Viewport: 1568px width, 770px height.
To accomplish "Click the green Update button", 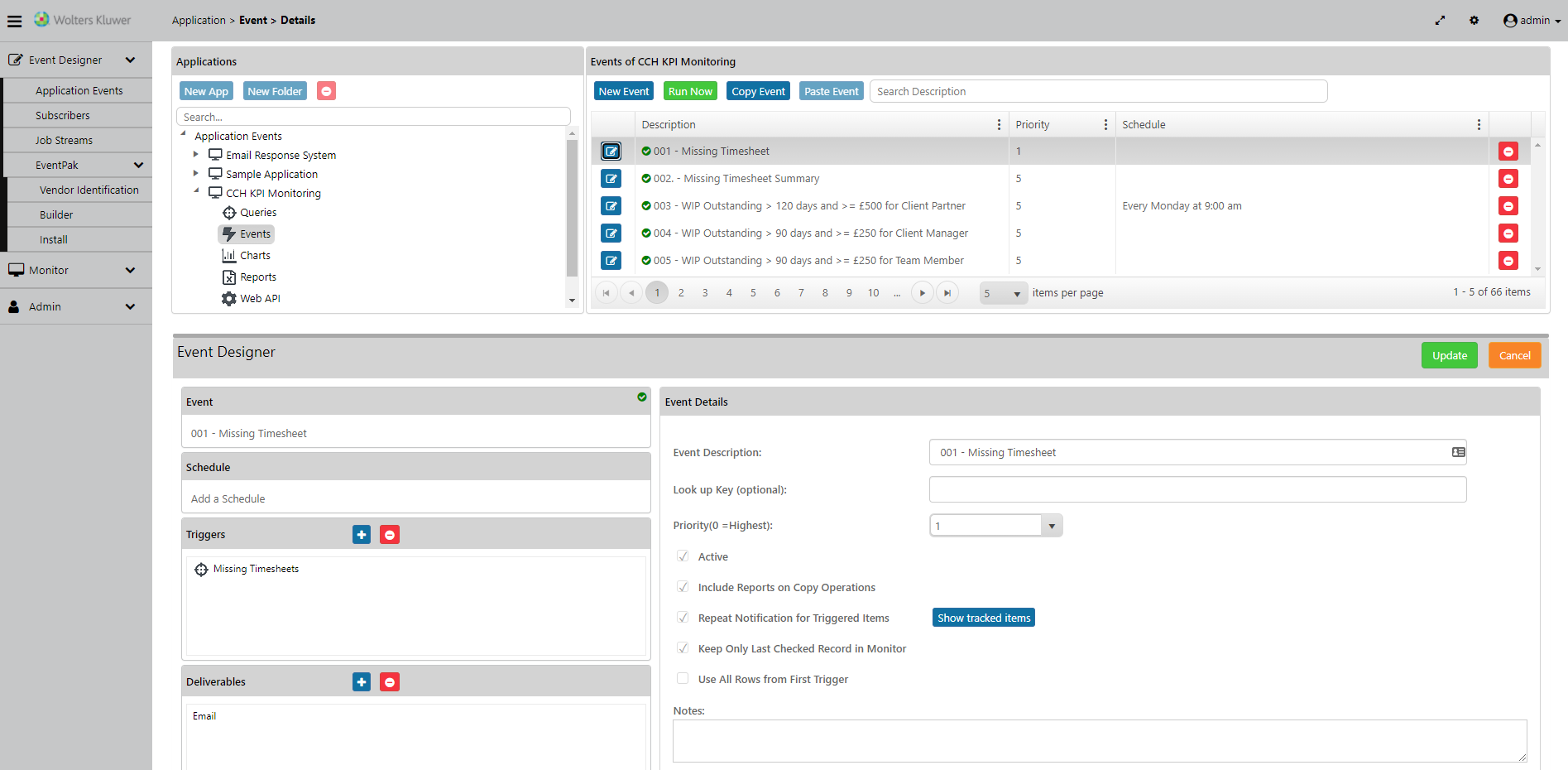I will coord(1449,356).
